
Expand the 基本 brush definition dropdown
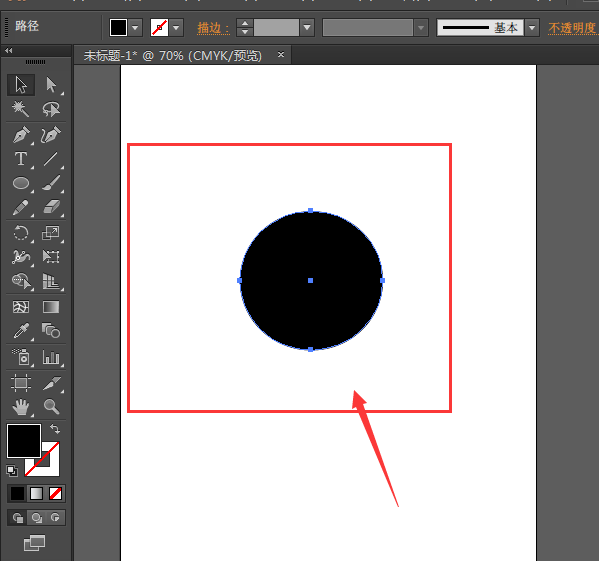coord(532,28)
